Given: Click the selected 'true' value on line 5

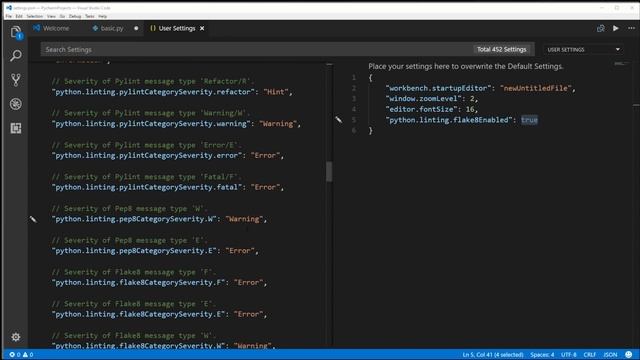Looking at the screenshot, I should 529,120.
